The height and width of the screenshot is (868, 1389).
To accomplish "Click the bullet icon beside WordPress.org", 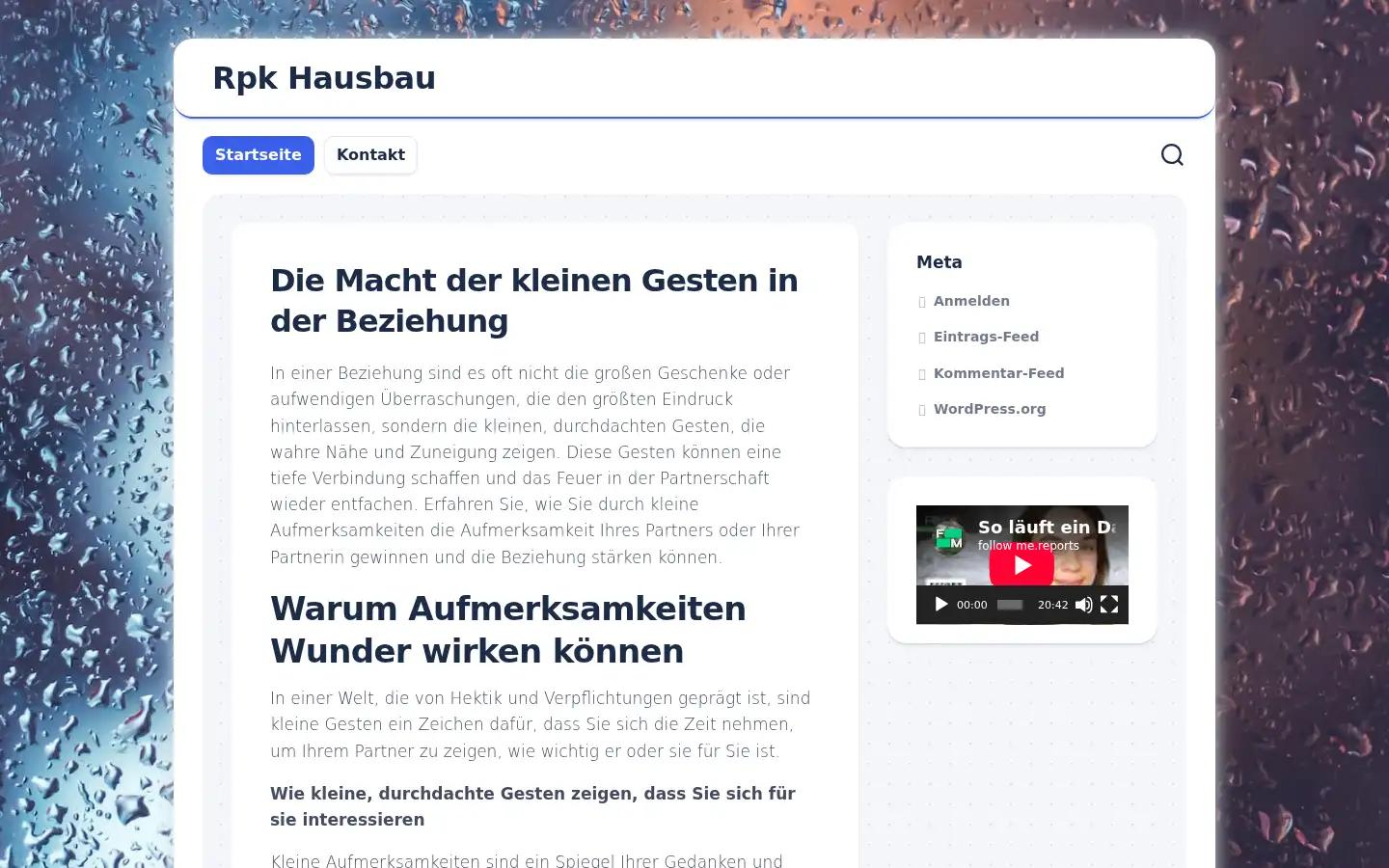I will click(922, 410).
